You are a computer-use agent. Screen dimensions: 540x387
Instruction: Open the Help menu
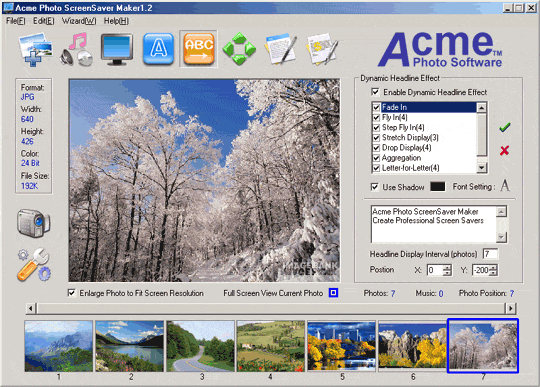pos(116,21)
